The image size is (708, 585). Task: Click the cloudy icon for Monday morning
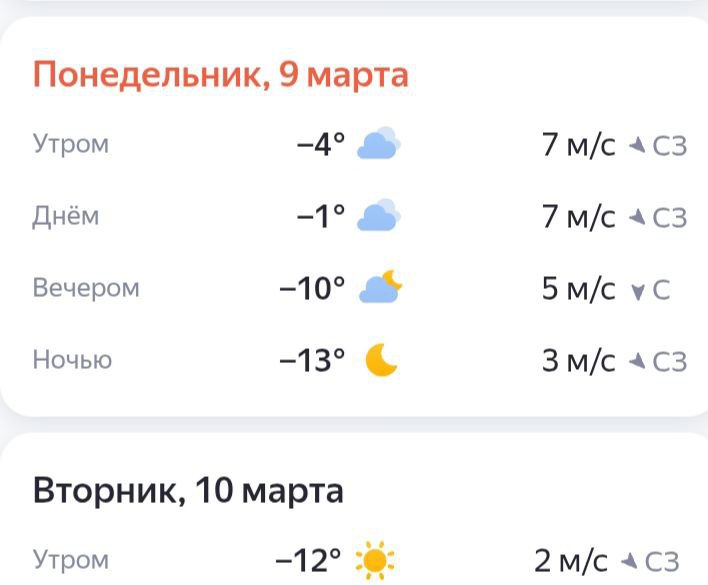click(379, 145)
